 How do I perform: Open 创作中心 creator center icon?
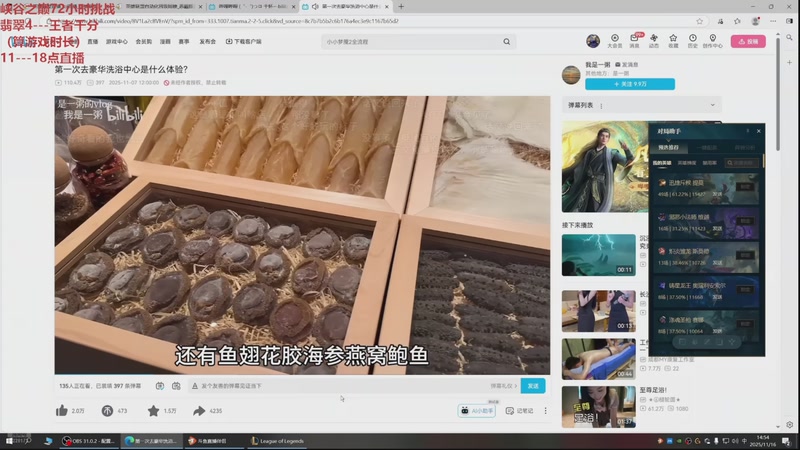712,41
